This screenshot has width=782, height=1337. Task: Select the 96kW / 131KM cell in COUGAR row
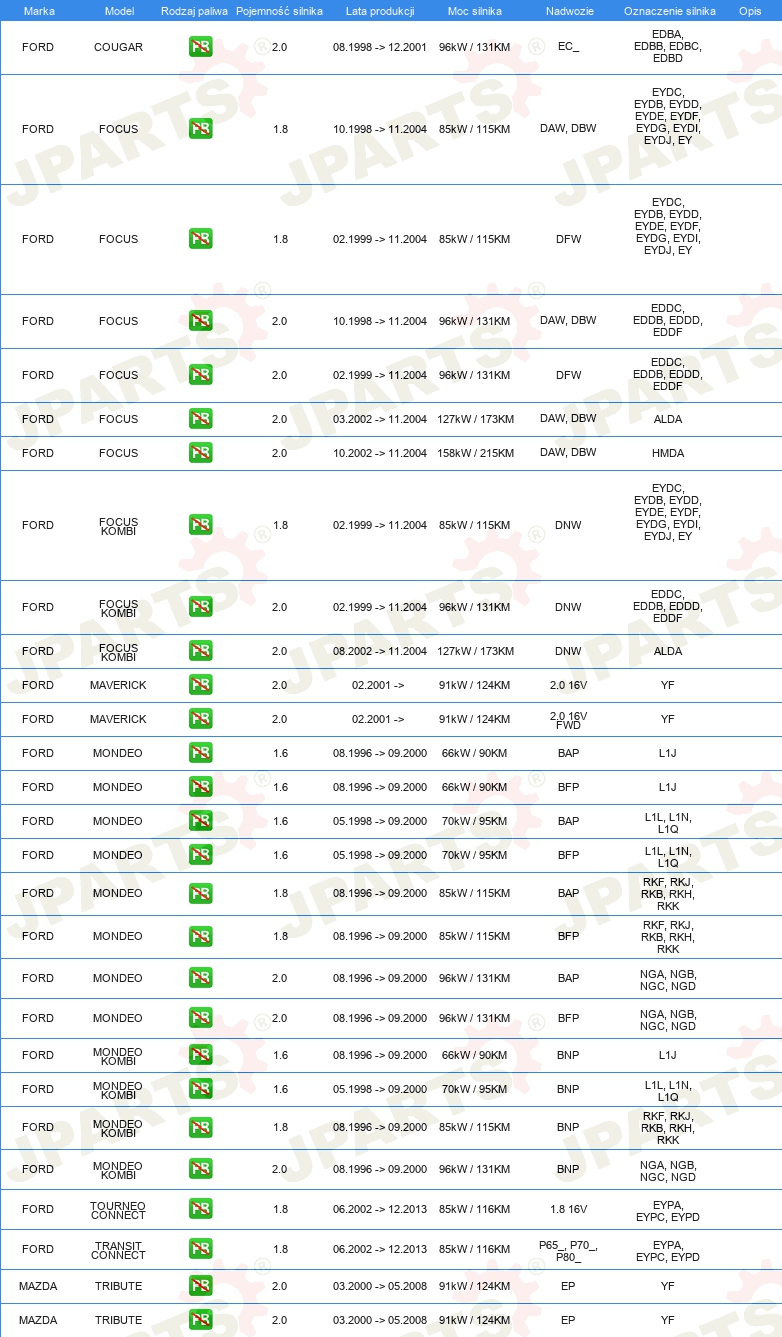(474, 47)
